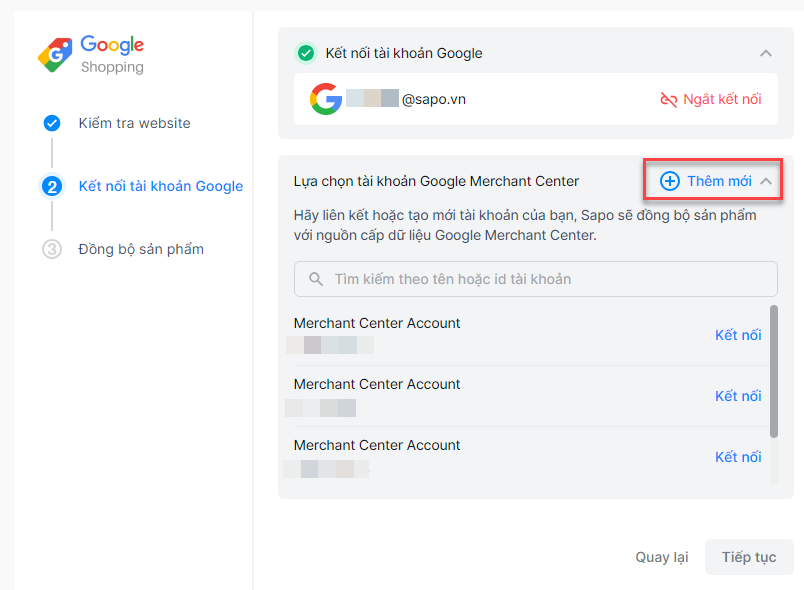Image resolution: width=804 pixels, height=590 pixels.
Task: Click the account list vertical scrollbar
Action: tap(774, 372)
